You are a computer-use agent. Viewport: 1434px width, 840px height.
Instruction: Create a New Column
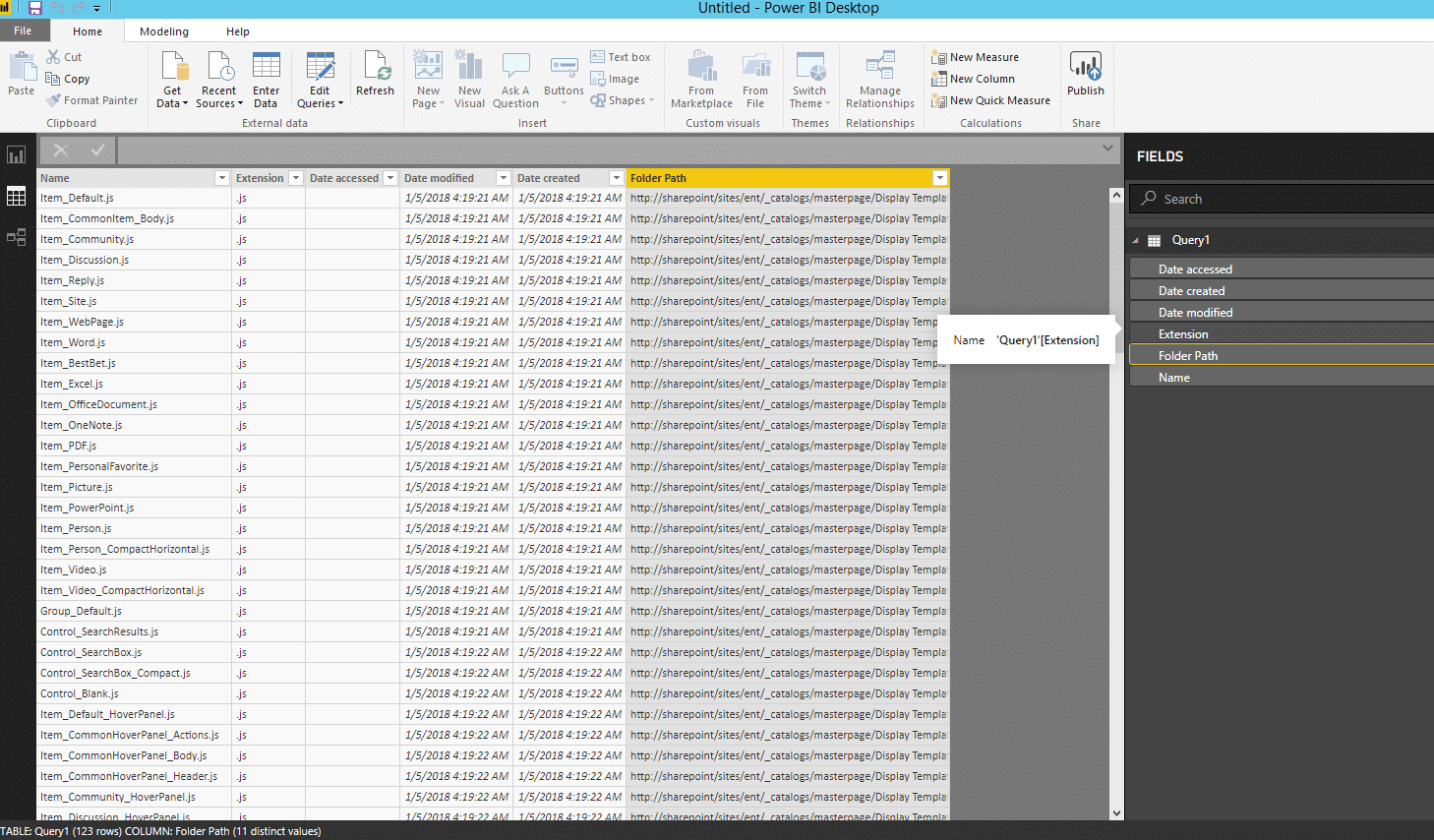click(x=973, y=79)
